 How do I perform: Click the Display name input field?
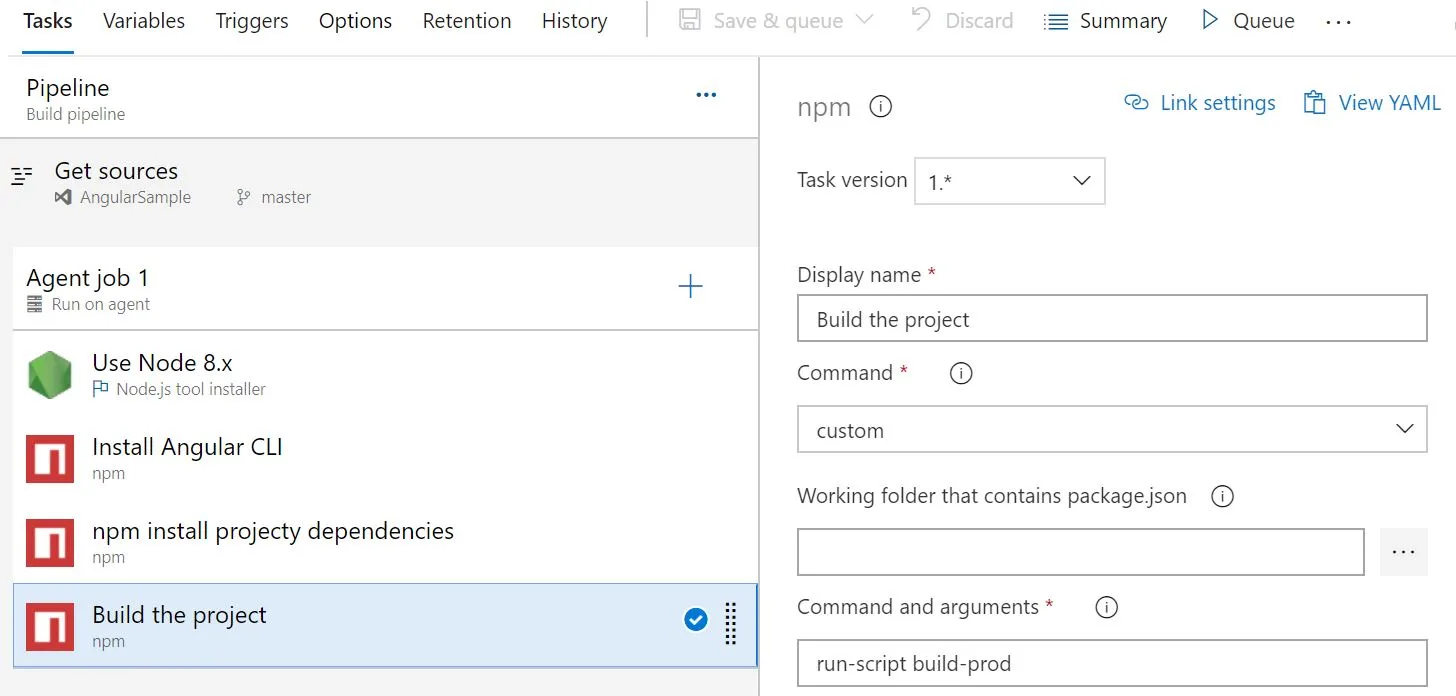click(x=1111, y=319)
